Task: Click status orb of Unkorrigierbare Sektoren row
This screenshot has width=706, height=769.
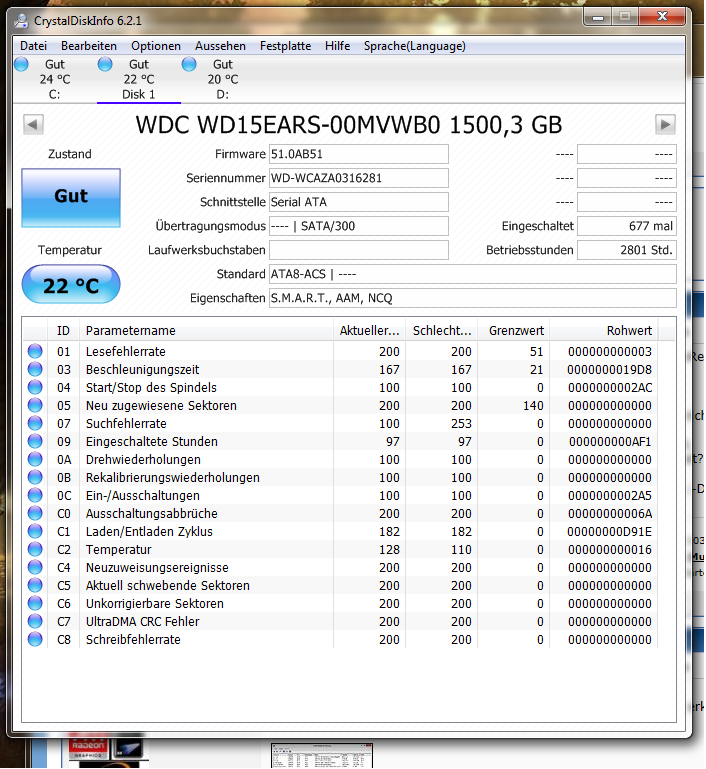Action: [x=35, y=603]
